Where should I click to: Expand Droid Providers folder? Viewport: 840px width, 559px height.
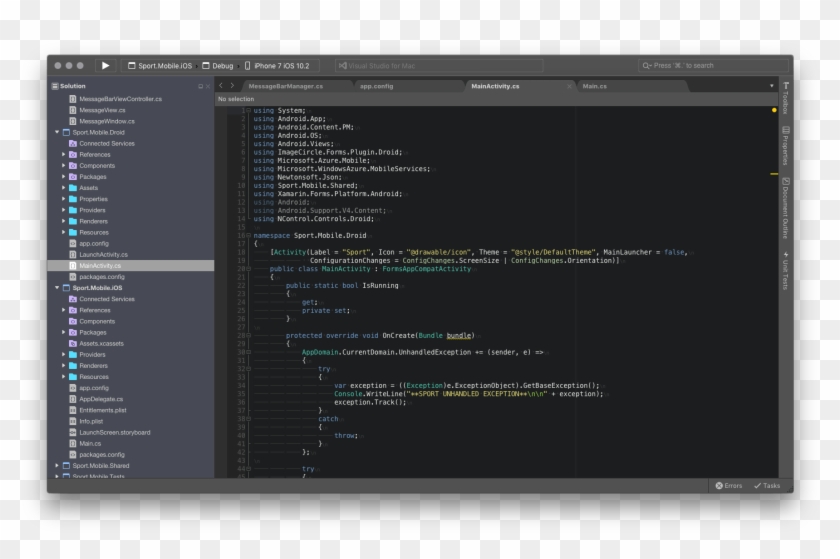coord(64,210)
